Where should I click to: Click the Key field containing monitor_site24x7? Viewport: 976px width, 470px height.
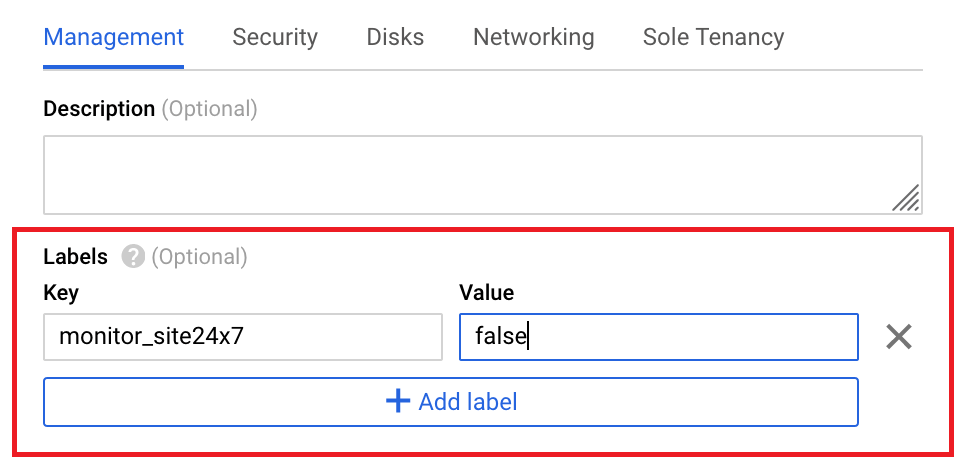243,337
